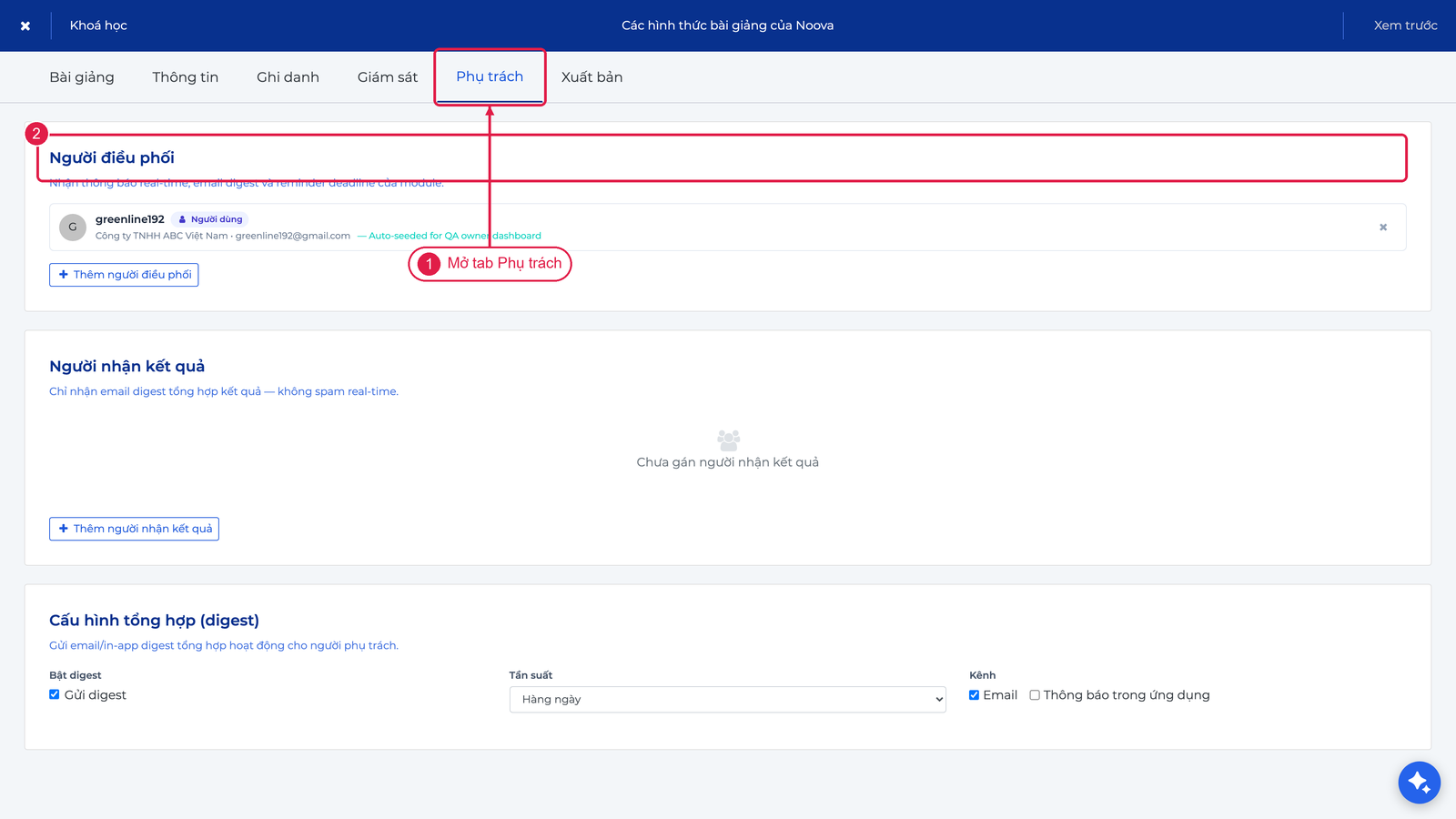Enable Thông báo trong ứng dụng checkbox
This screenshot has height=819, width=1456.
tap(1035, 695)
